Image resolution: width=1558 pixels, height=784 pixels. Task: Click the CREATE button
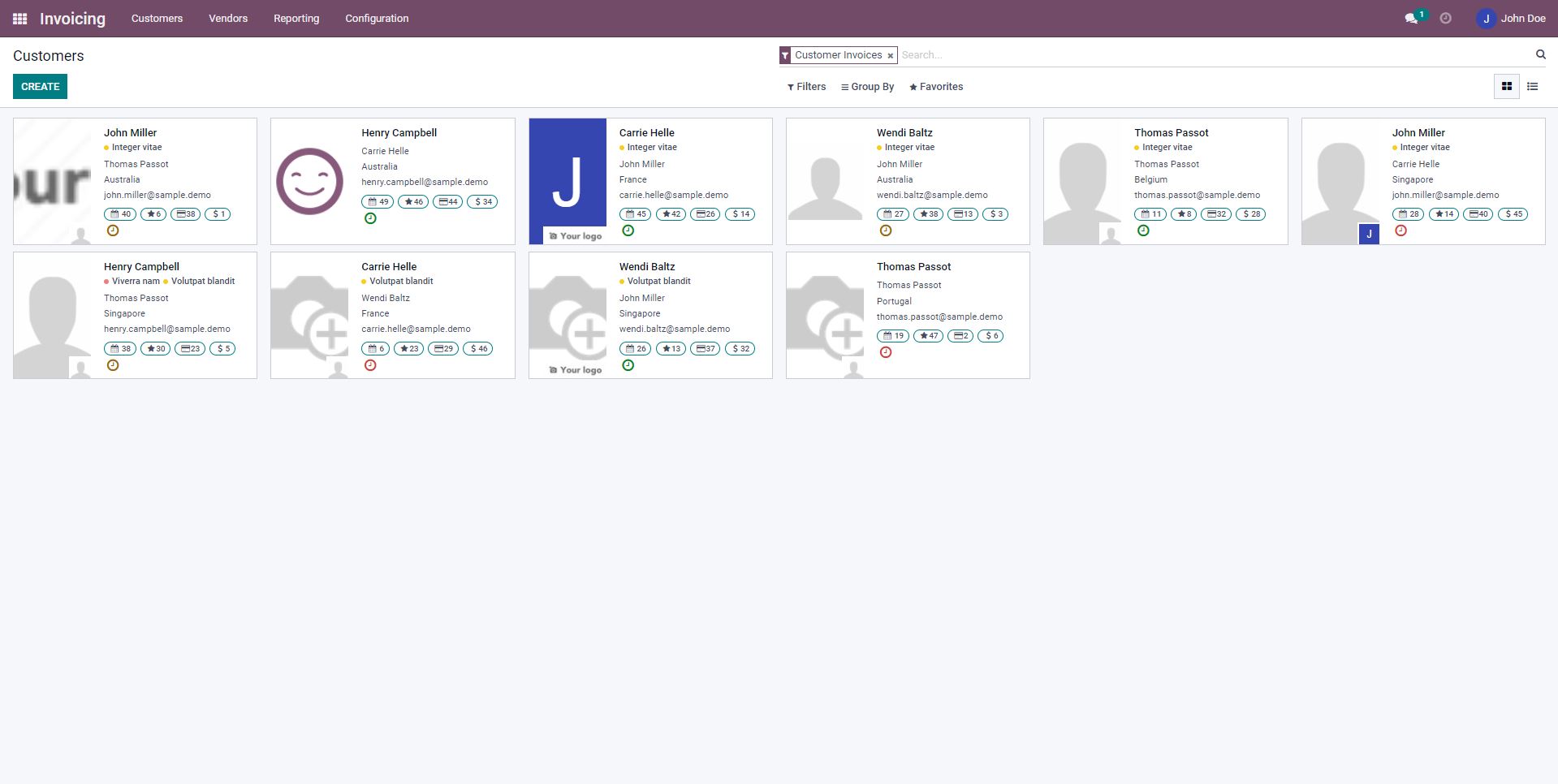tap(40, 87)
